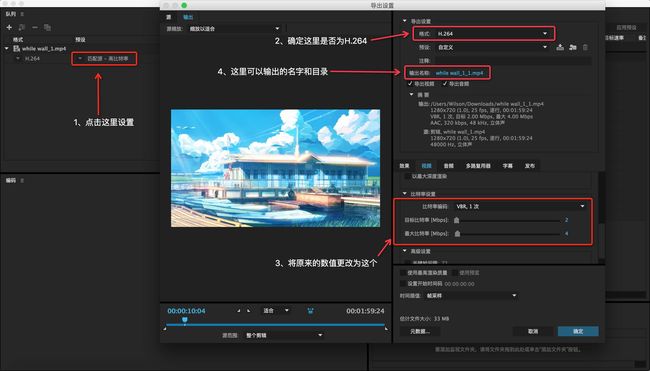Viewport: 650px width, 371px height.
Task: Click the 估计文件大小 33 MB text
Action: click(x=424, y=319)
